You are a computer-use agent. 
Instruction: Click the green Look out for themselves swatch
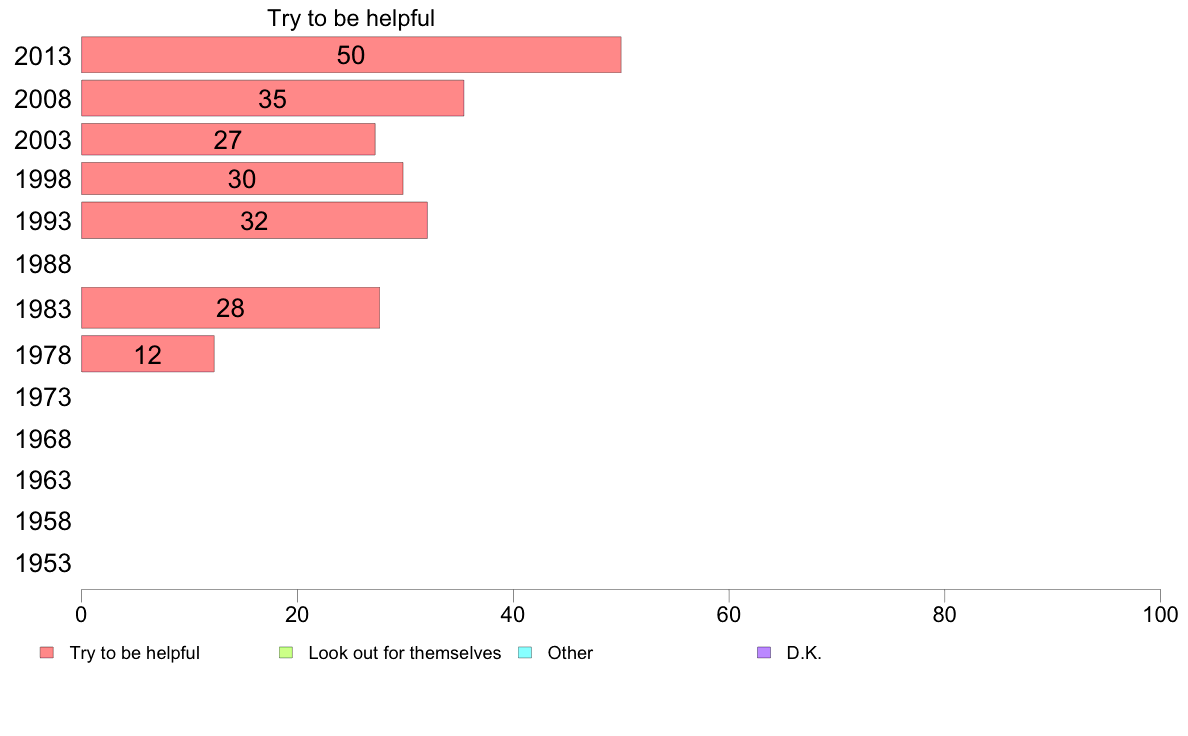click(286, 653)
